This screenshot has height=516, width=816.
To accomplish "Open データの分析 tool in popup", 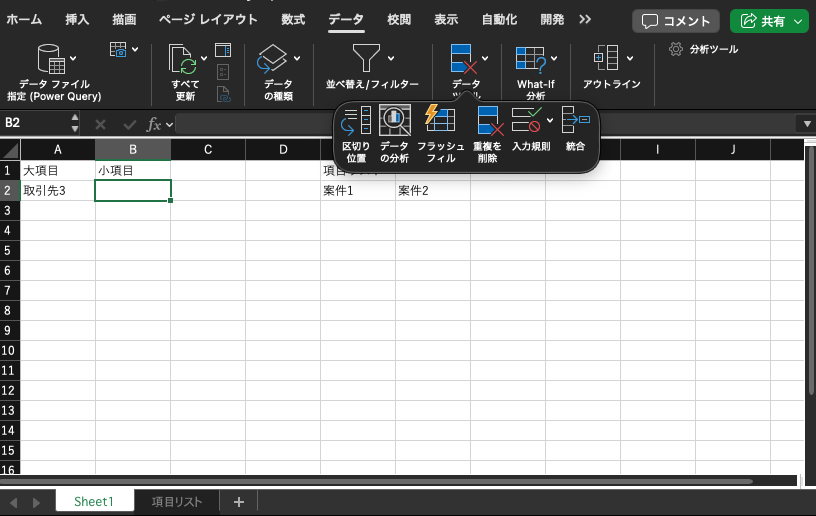I will tap(395, 122).
